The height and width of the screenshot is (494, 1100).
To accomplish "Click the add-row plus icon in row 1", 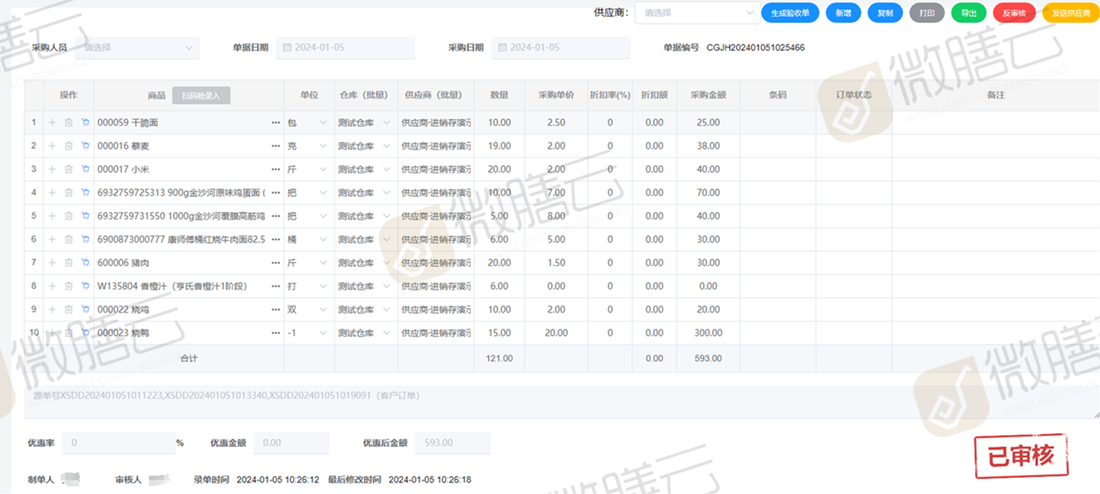I will [52, 122].
